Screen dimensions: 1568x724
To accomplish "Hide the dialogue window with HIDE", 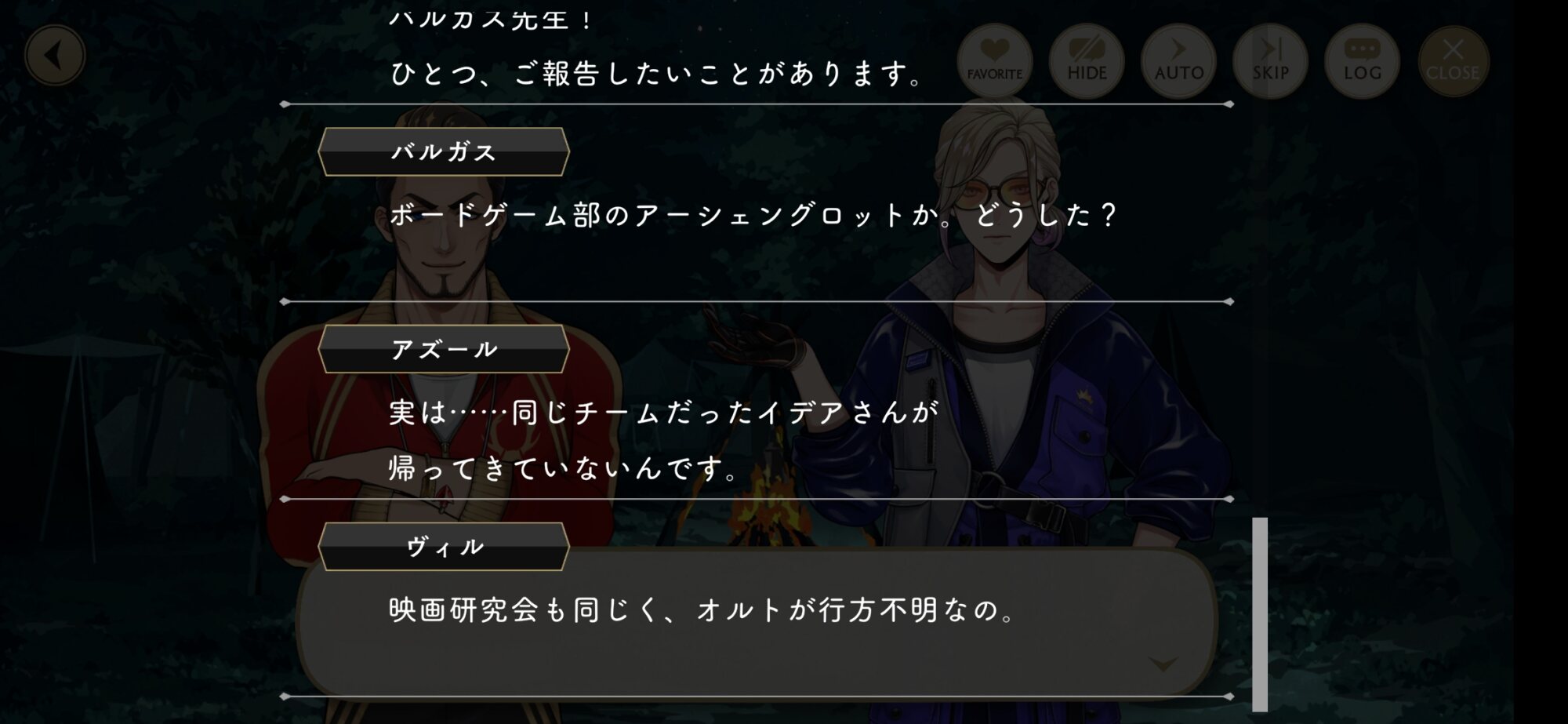I will pos(1087,61).
